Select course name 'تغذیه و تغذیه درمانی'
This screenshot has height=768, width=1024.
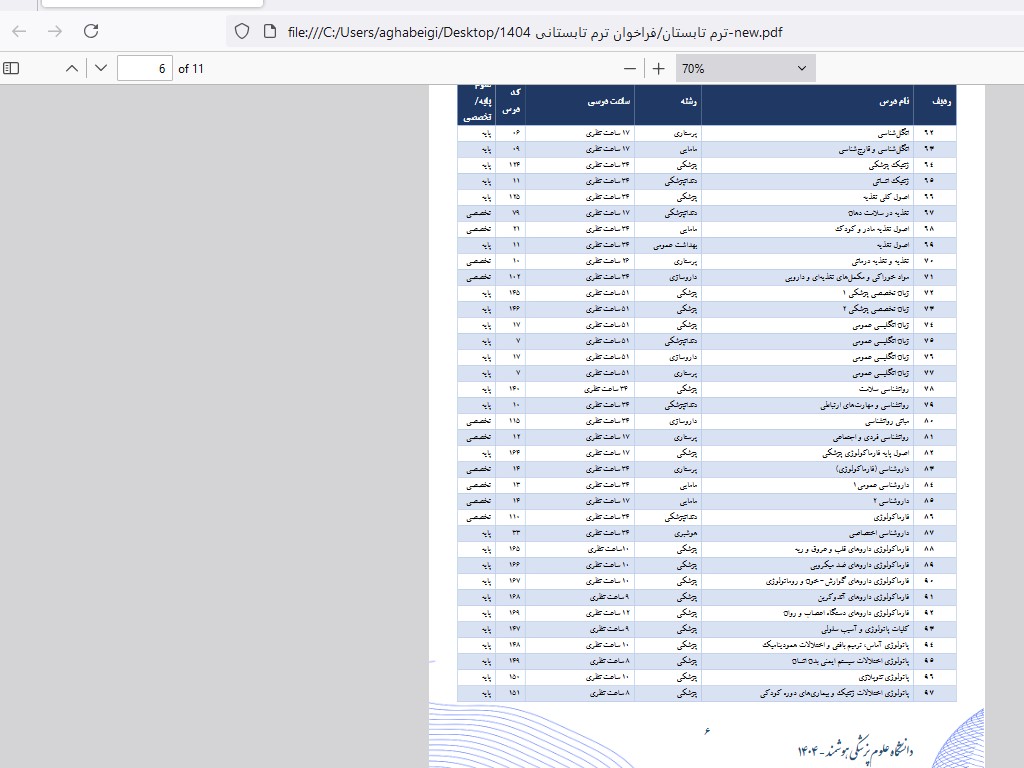click(x=880, y=261)
